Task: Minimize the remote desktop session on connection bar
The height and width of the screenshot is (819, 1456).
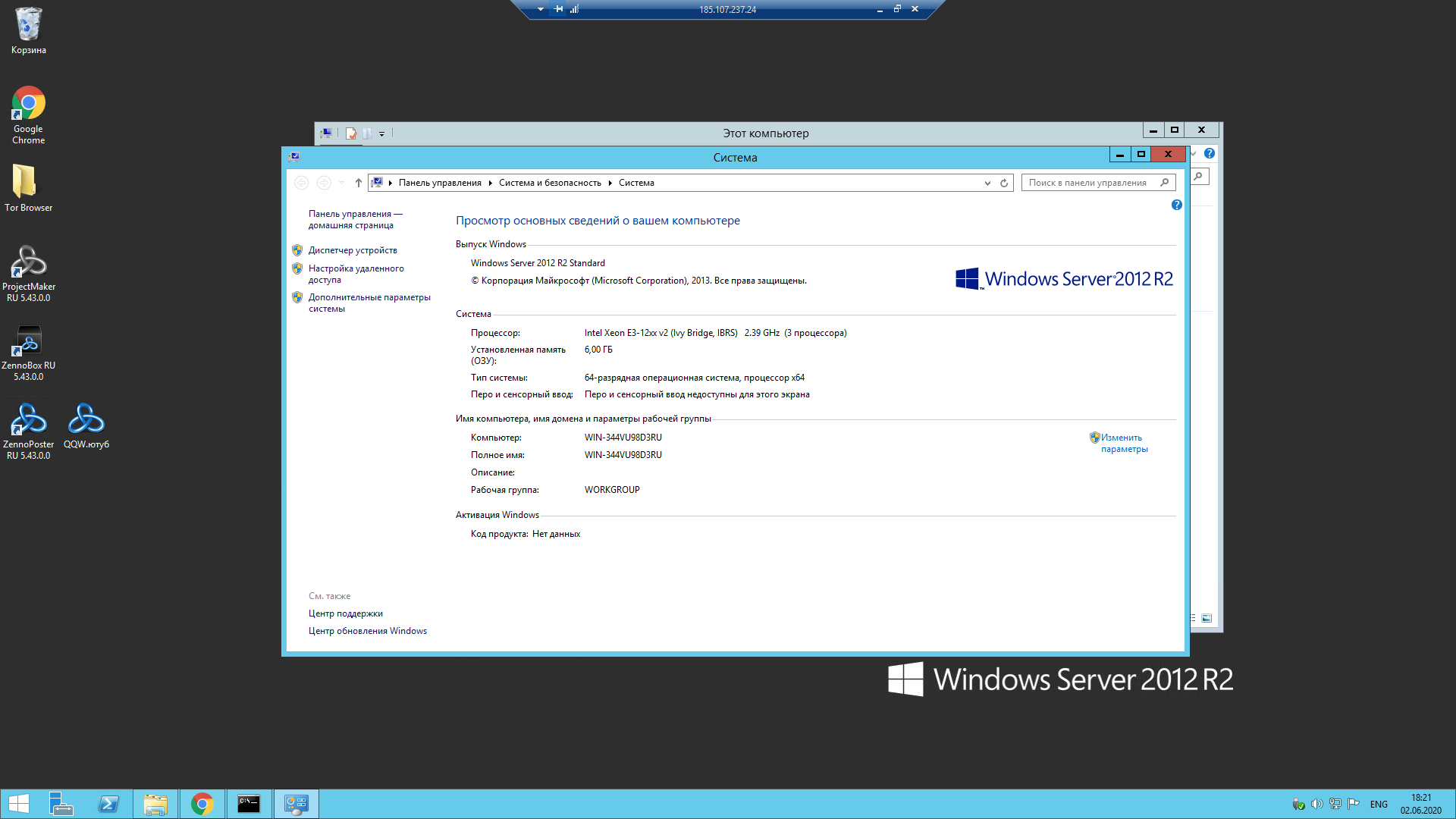Action: click(880, 9)
